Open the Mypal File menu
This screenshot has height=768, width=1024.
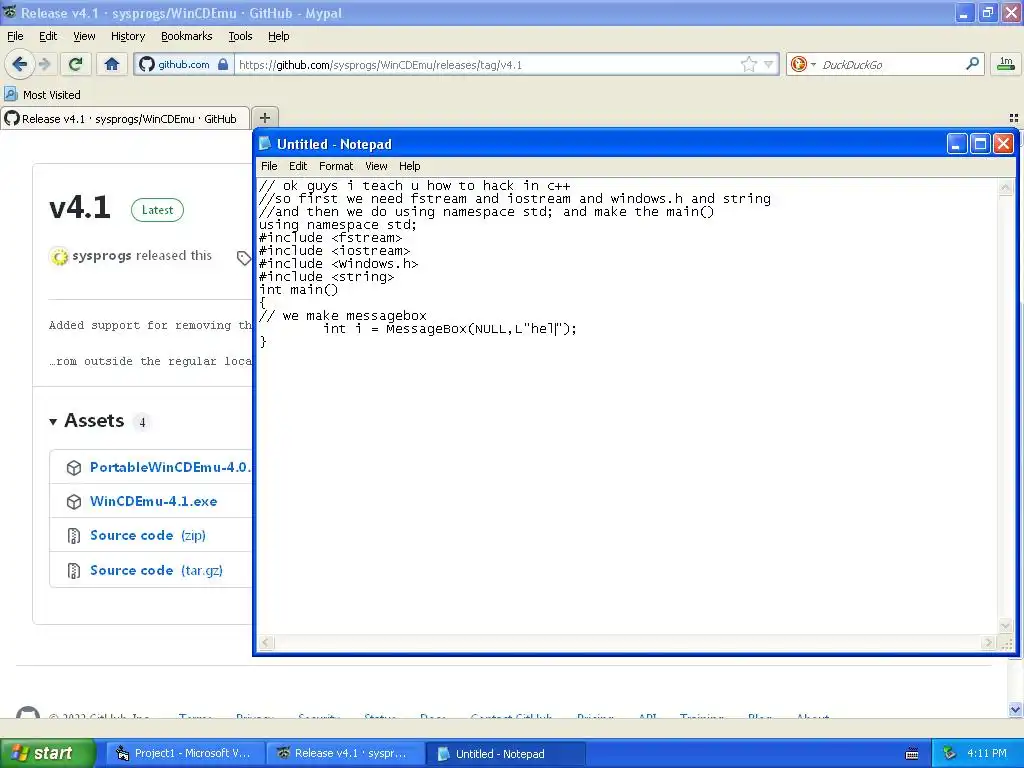point(15,36)
